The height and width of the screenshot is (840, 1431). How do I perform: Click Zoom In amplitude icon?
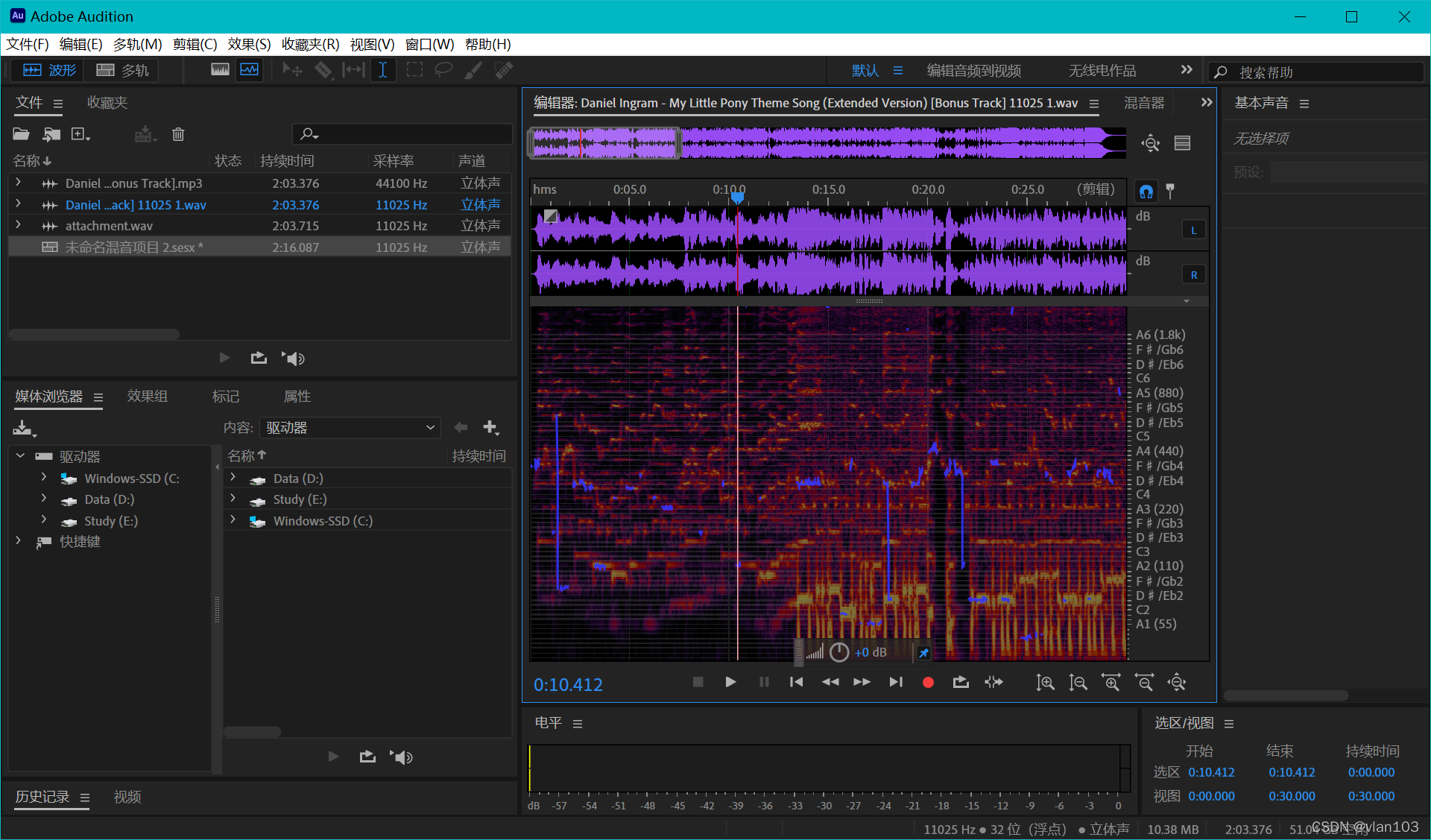1045,682
